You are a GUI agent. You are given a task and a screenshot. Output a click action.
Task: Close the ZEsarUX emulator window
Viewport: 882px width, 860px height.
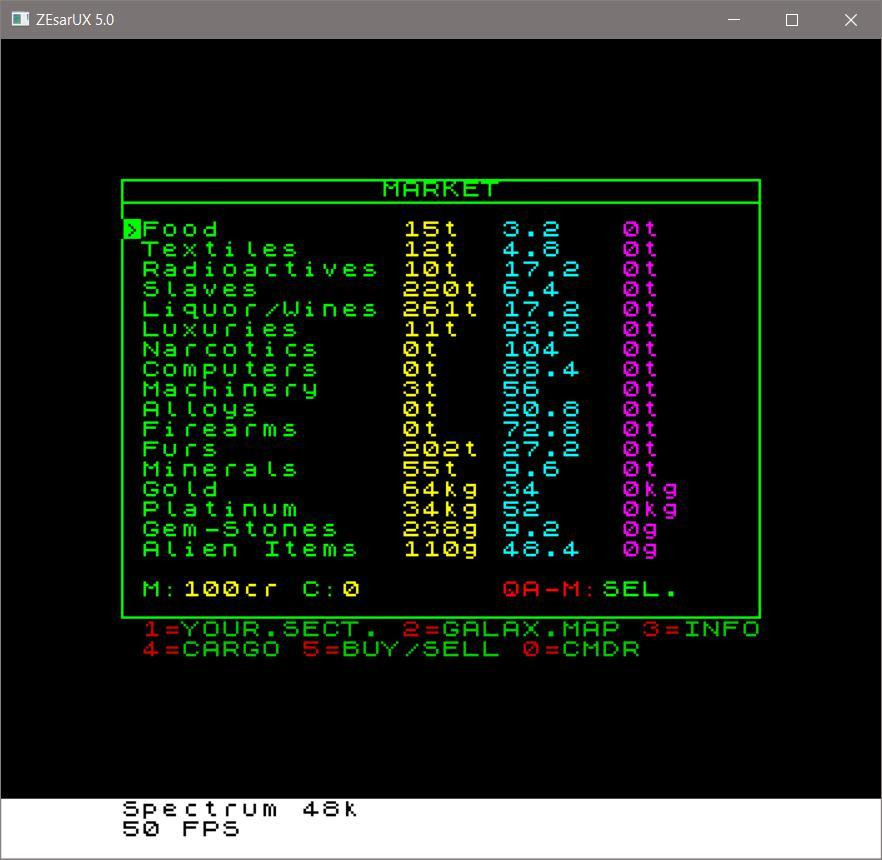coord(851,20)
